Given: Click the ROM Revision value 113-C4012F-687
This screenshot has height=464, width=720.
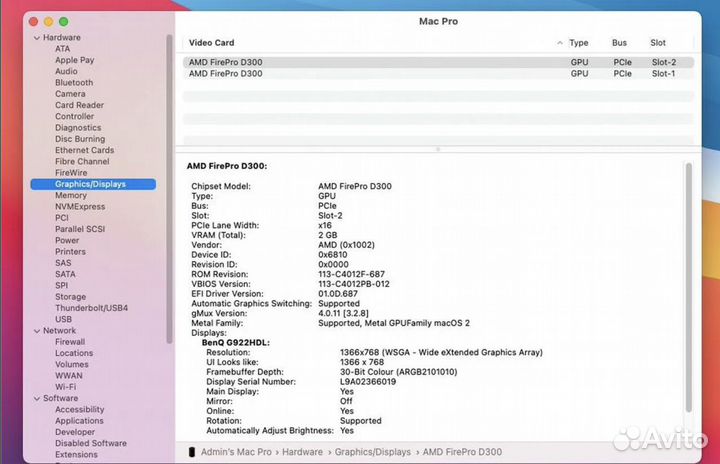Looking at the screenshot, I should tap(351, 274).
